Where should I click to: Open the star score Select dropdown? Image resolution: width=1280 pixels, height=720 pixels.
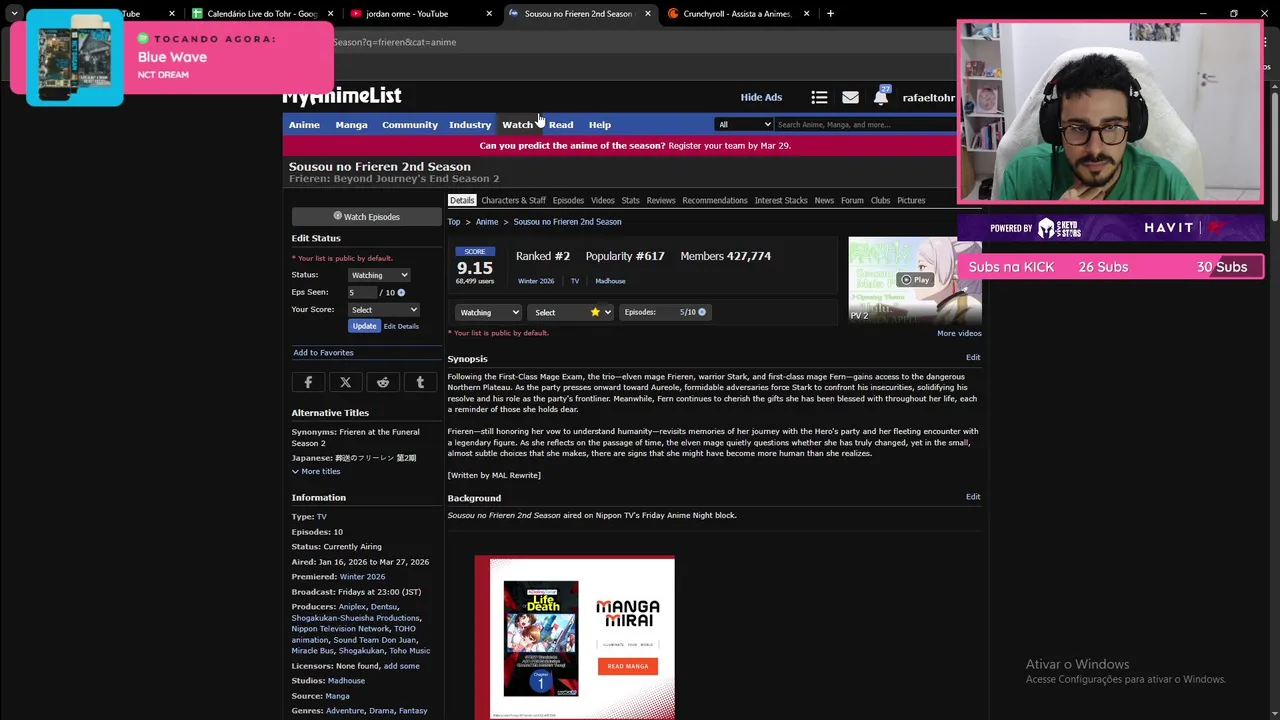pos(570,312)
